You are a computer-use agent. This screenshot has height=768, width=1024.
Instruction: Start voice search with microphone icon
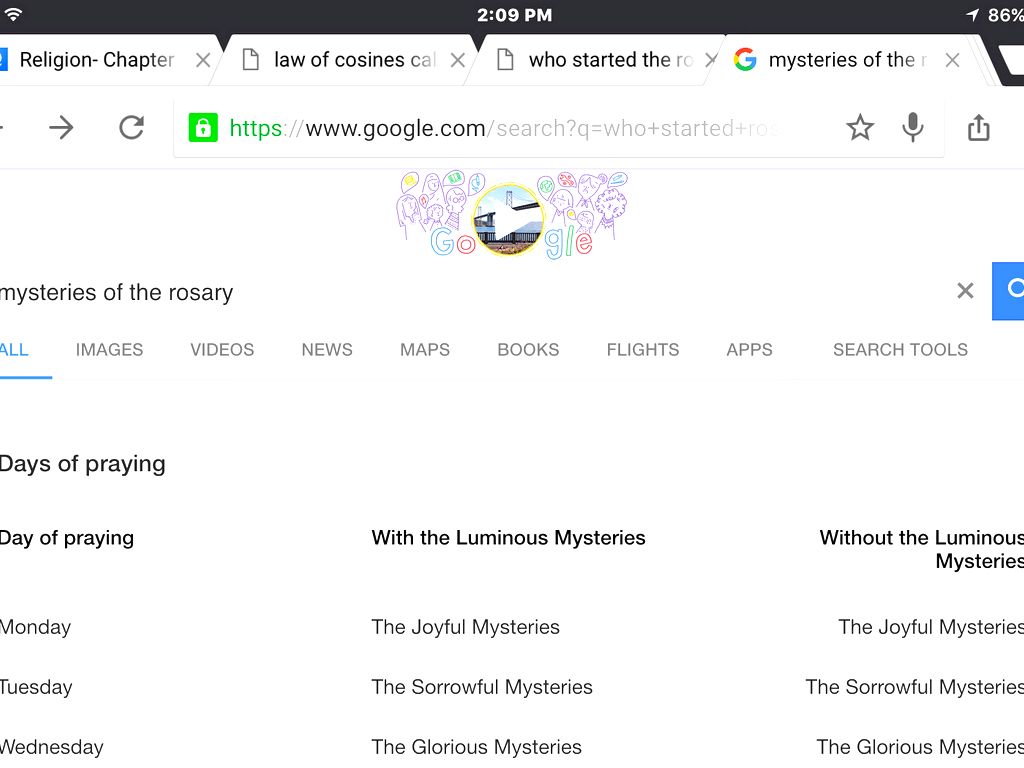pos(912,127)
